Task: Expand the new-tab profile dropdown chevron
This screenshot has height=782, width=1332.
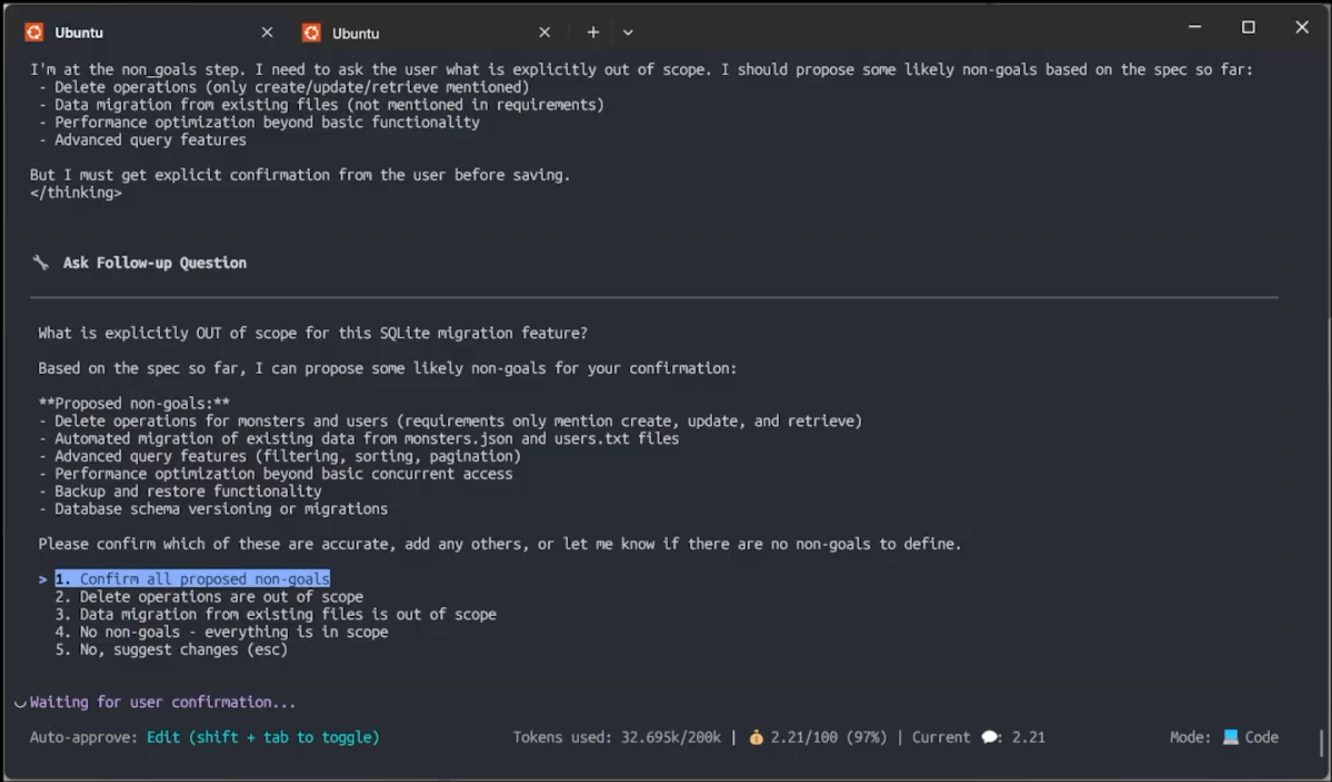Action: [x=628, y=32]
